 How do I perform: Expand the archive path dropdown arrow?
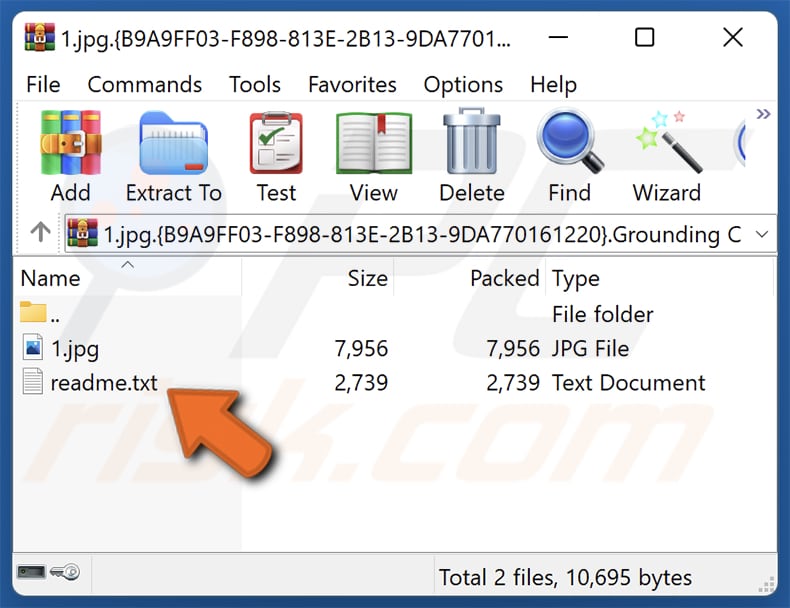tap(762, 234)
